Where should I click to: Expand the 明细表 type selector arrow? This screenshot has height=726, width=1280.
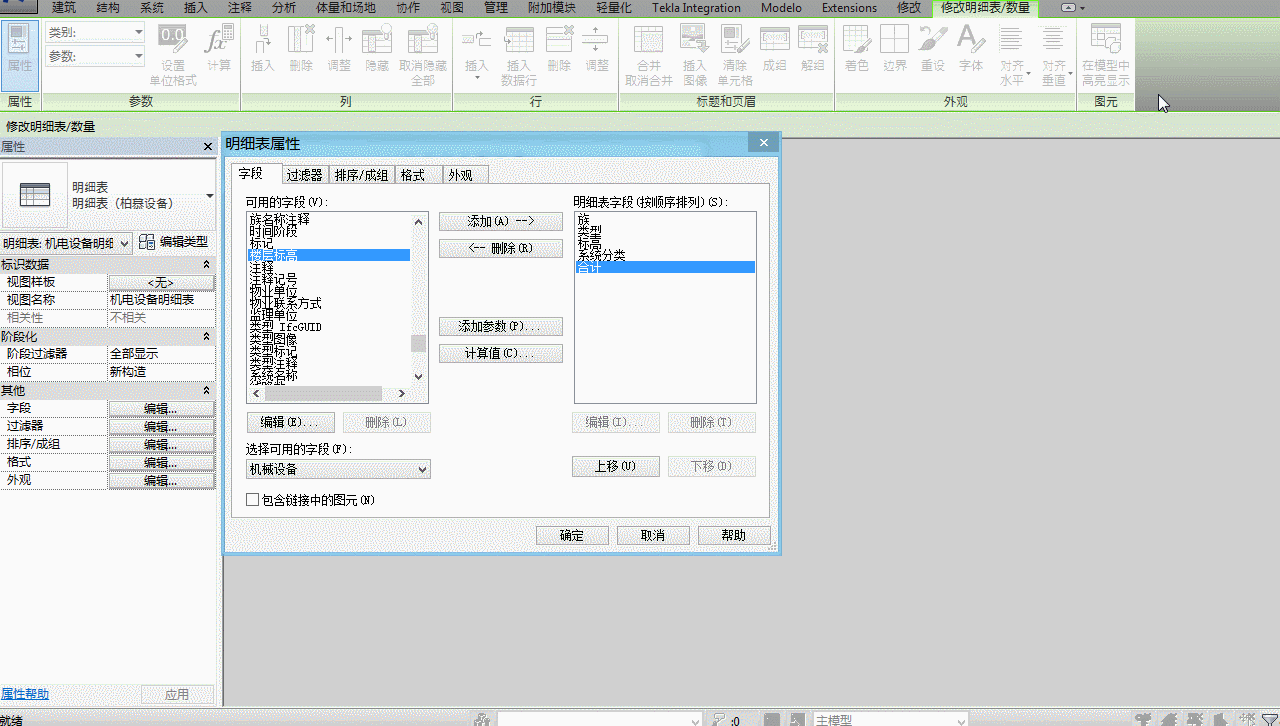(x=209, y=196)
